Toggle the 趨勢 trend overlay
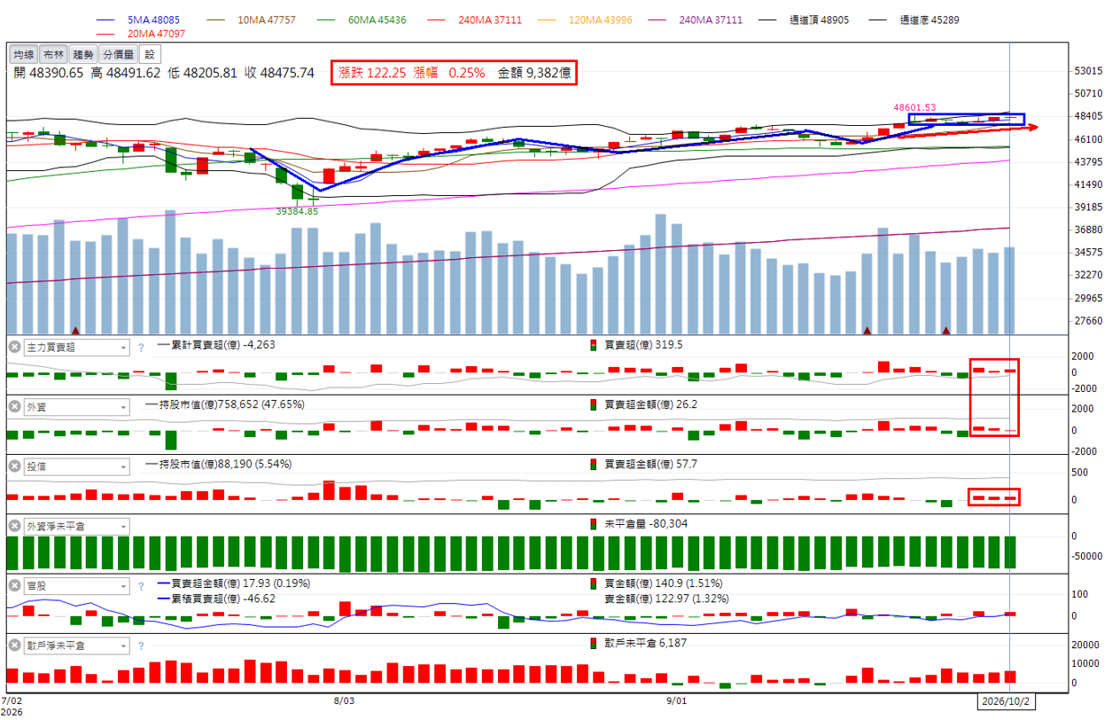1120x720 pixels. coord(83,54)
